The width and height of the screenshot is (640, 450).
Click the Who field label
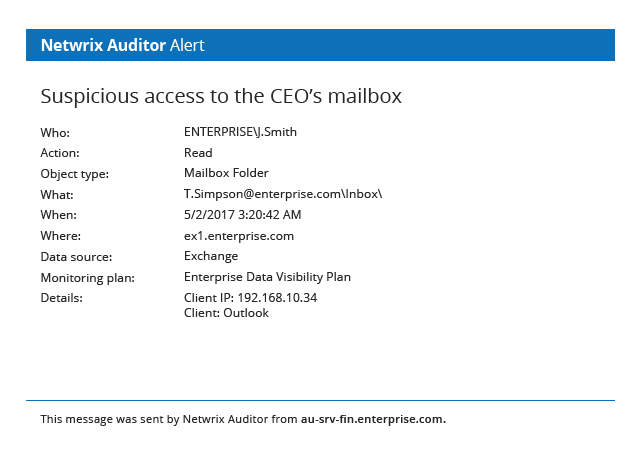(55, 132)
